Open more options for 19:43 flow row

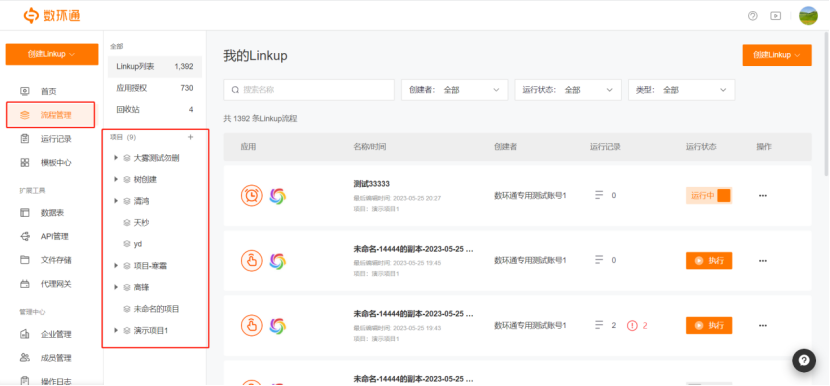pos(763,325)
